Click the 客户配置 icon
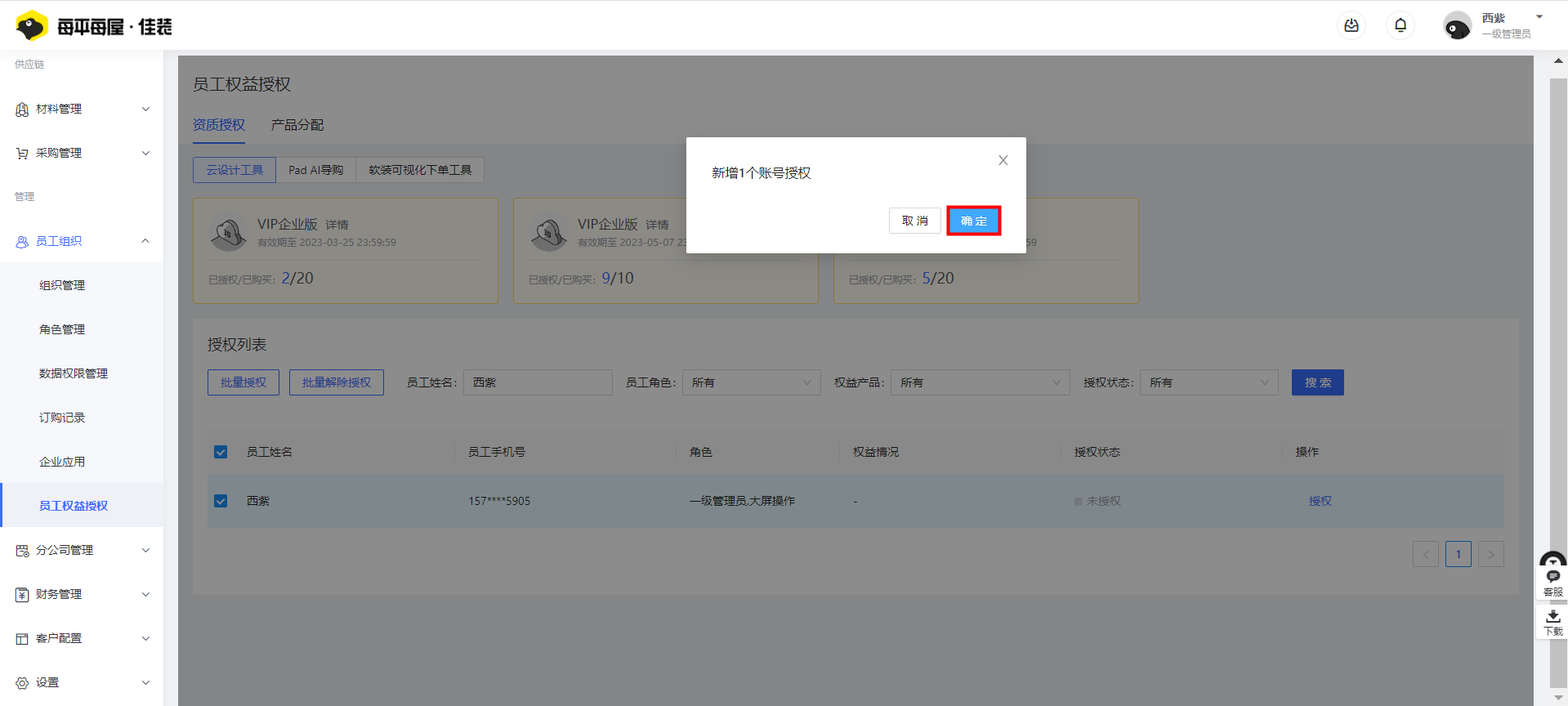 tap(22, 639)
